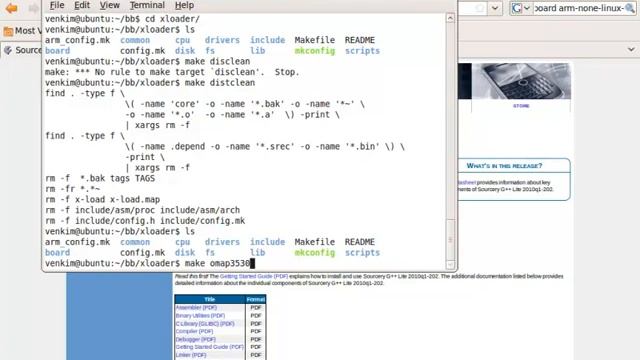Viewport: 640px width, 360px height.
Task: Click the Most Visited bookmarks folder icon
Action: pyautogui.click(x=8, y=31)
